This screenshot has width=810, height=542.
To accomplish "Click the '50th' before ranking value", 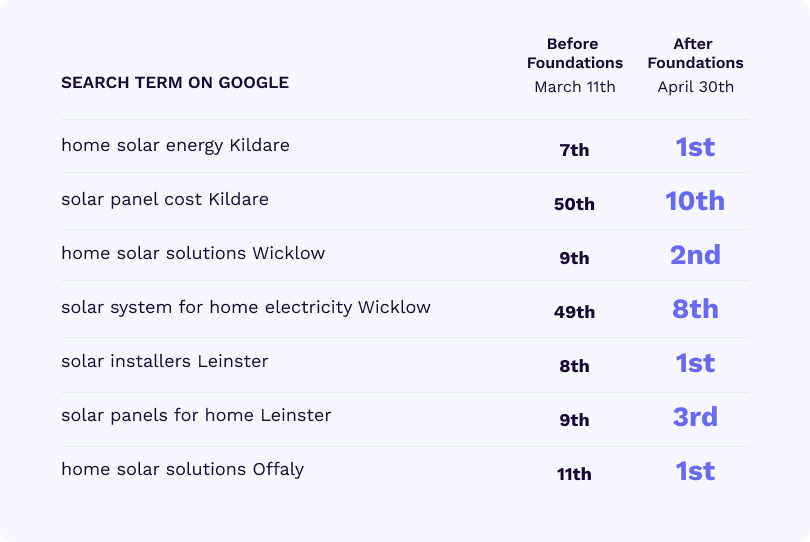I will 574,204.
